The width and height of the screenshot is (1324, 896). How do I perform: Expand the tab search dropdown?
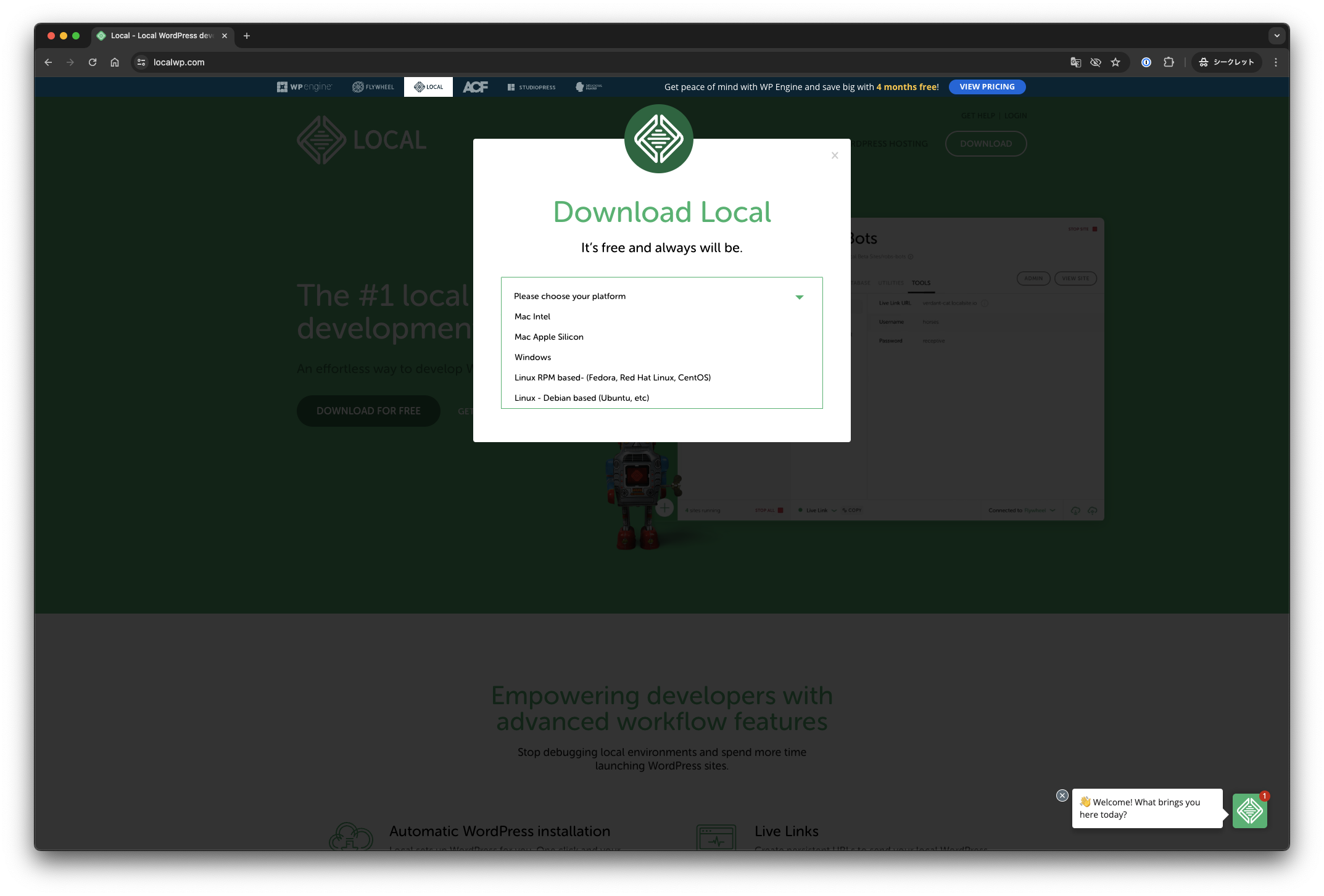tap(1277, 36)
